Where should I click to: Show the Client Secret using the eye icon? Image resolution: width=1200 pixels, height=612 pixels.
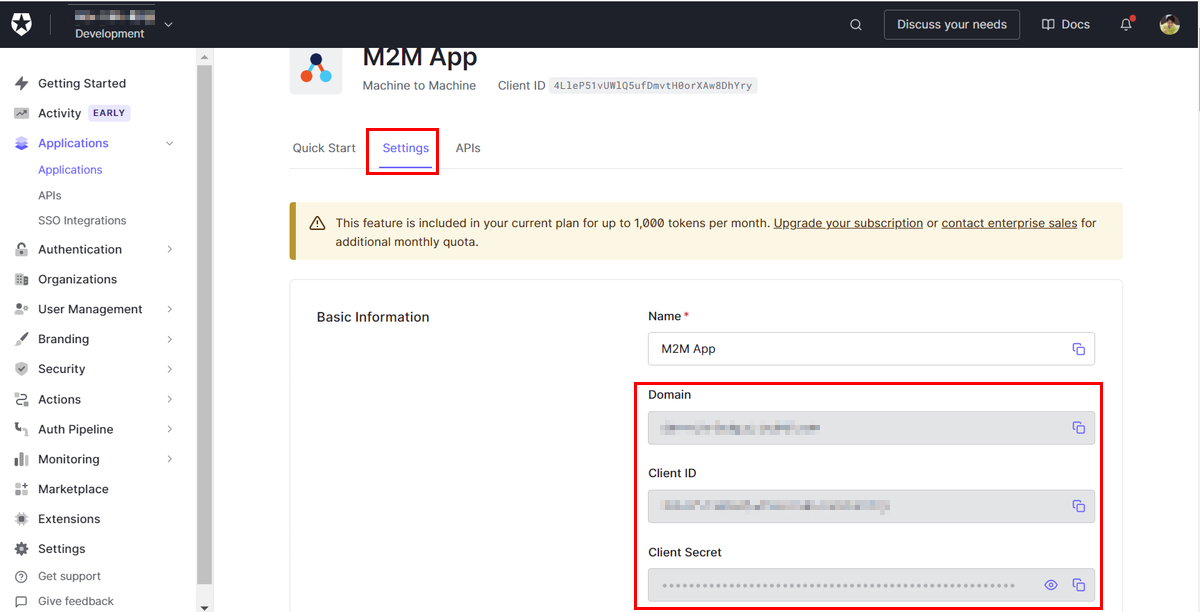point(1051,585)
